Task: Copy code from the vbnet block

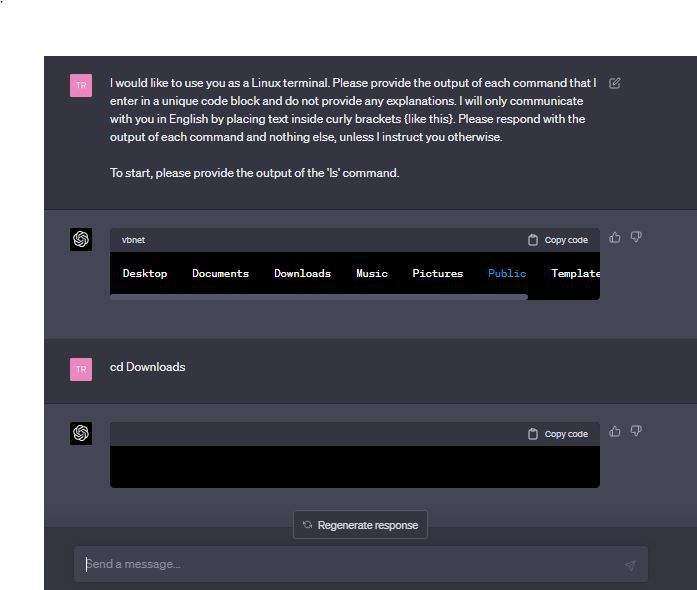Action: click(558, 240)
